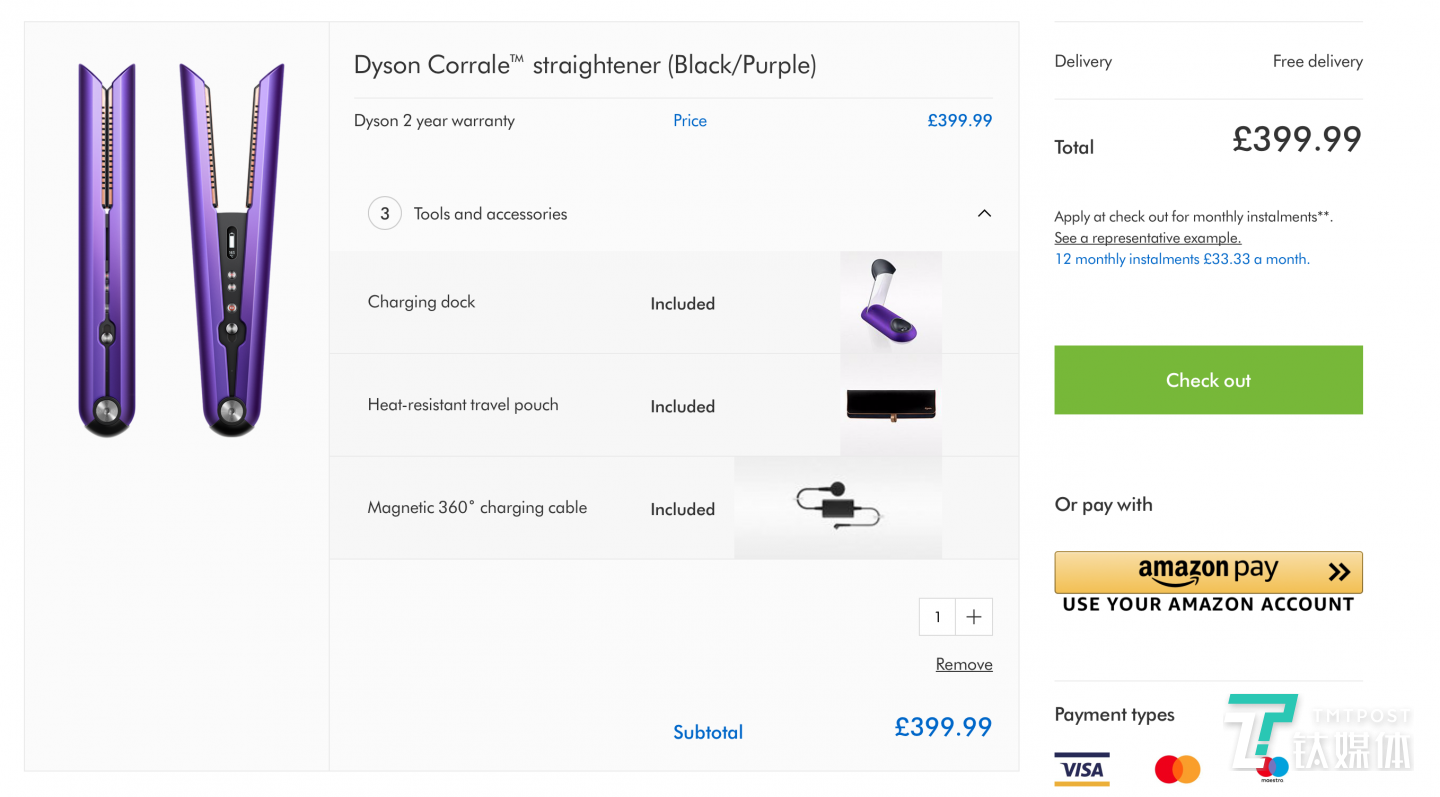Screen dimensions: 1440x797
Task: Click the Dyson Corrale straightener product title
Action: tap(585, 65)
